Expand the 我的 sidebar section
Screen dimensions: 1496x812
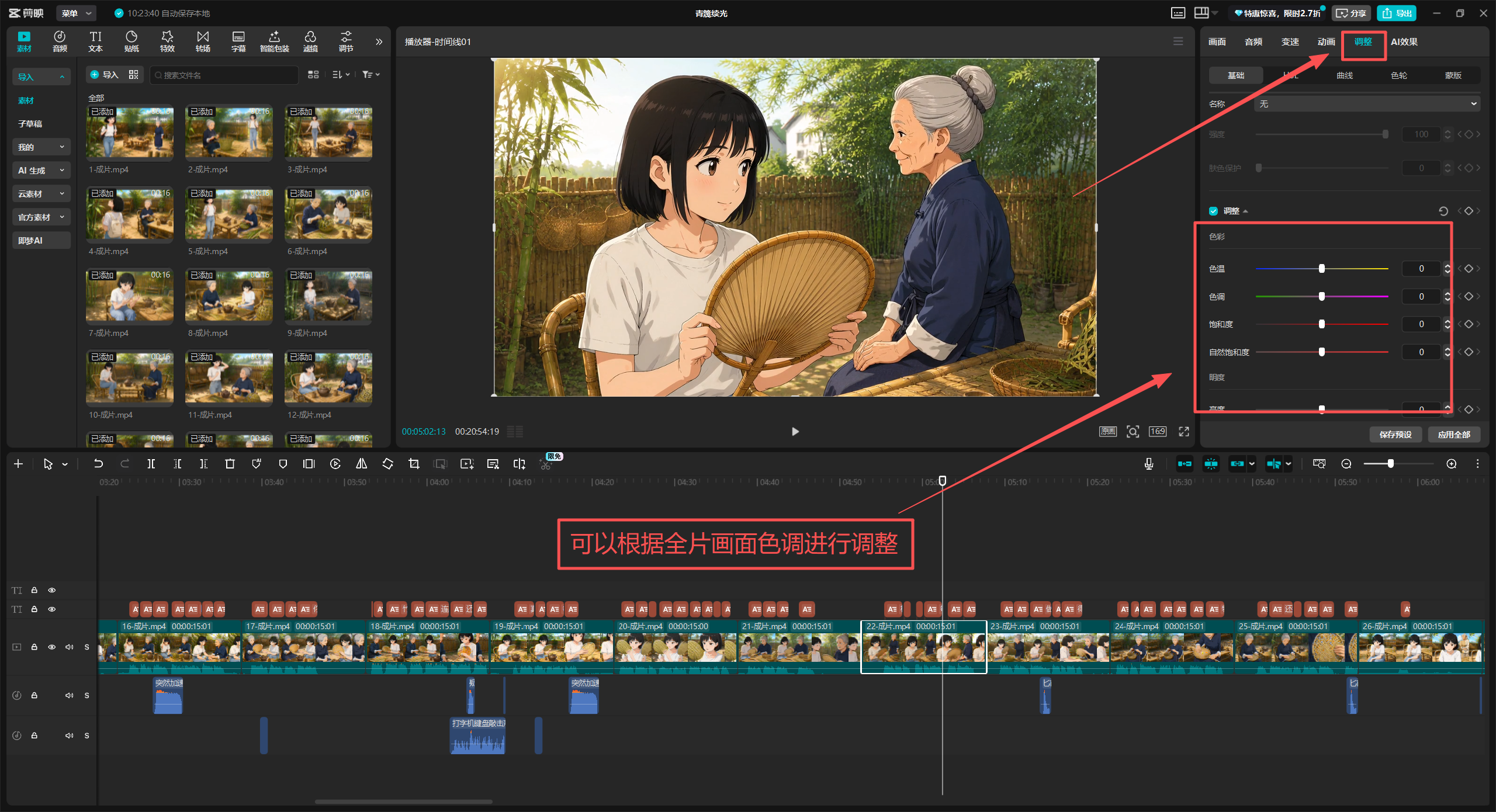tap(41, 147)
